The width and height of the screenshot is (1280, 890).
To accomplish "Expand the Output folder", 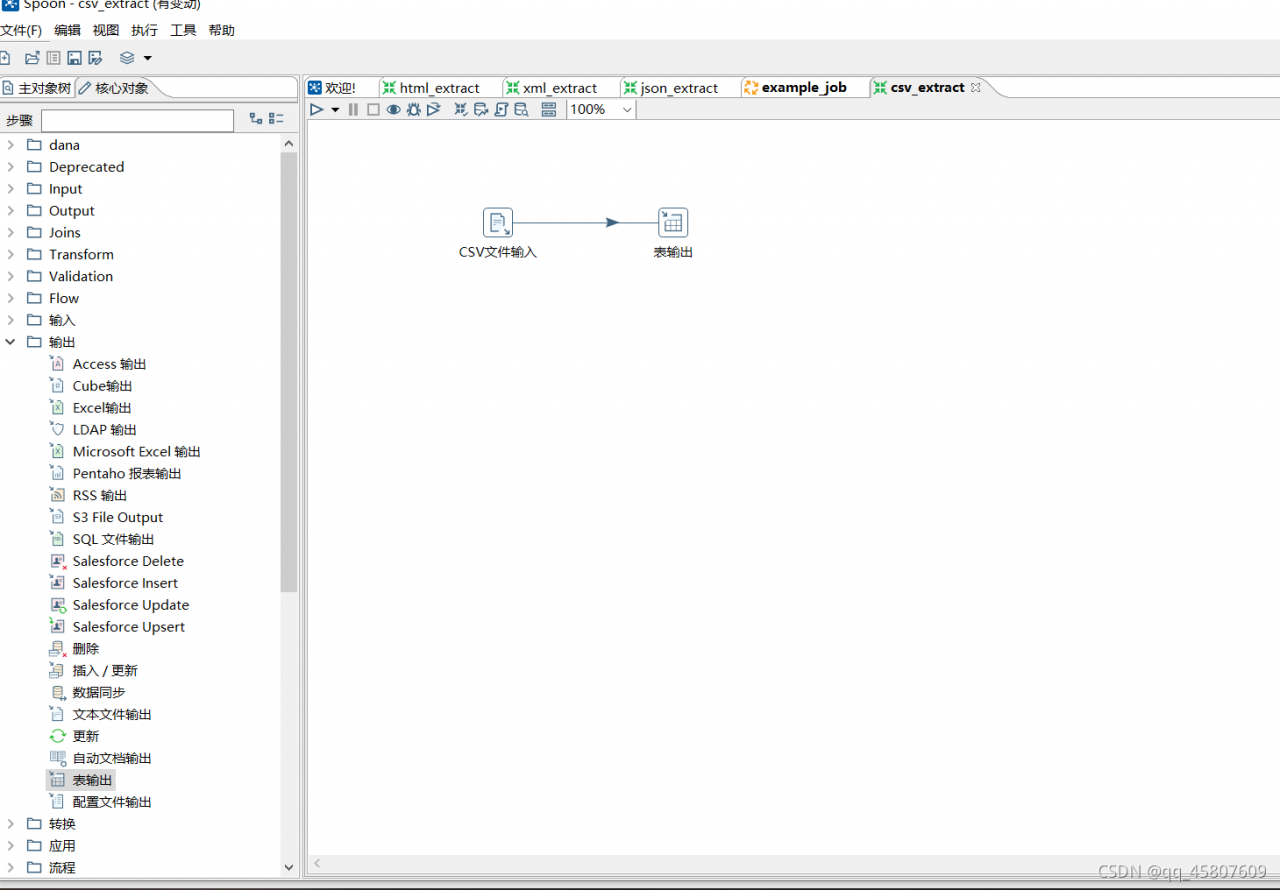I will point(11,211).
